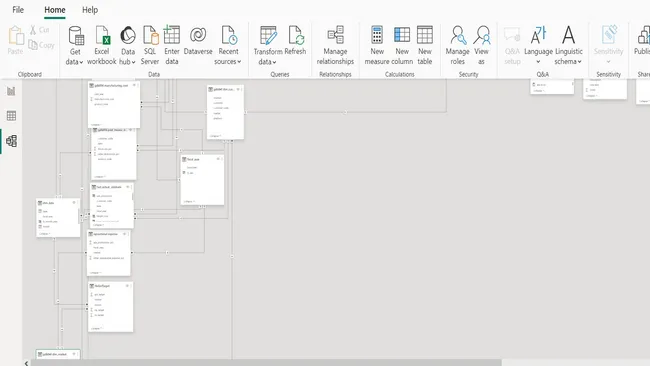This screenshot has width=650, height=366.
Task: Open the File menu
Action: [18, 10]
